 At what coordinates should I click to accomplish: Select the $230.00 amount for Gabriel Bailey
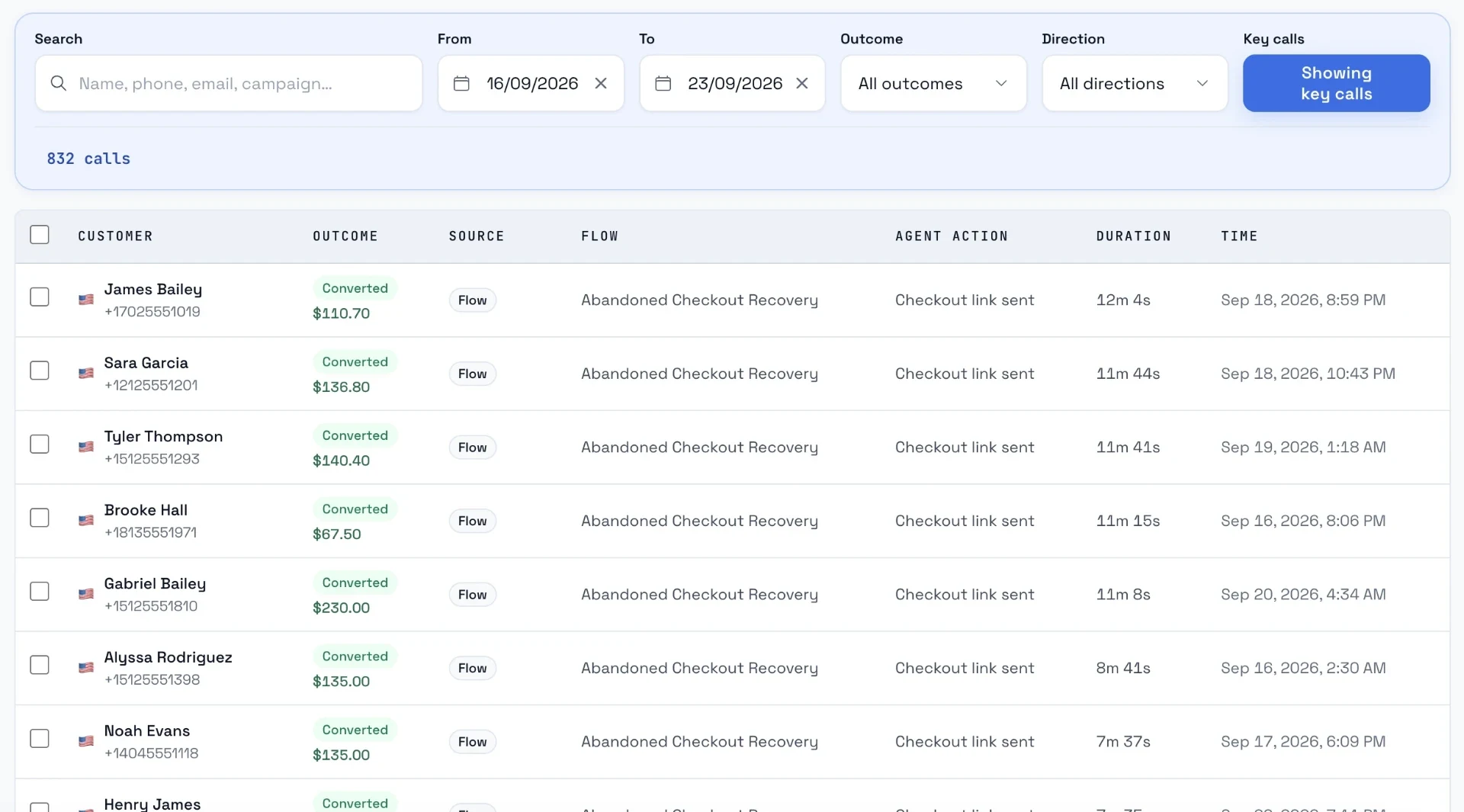pyautogui.click(x=341, y=608)
